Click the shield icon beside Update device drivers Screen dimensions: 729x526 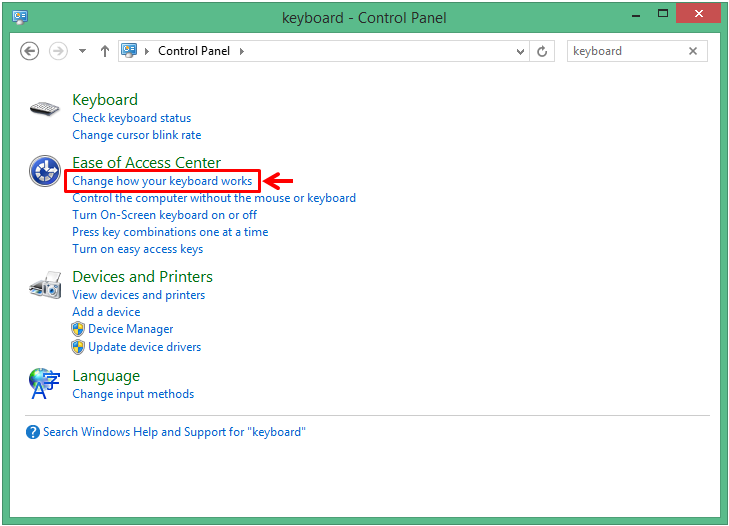tap(78, 347)
